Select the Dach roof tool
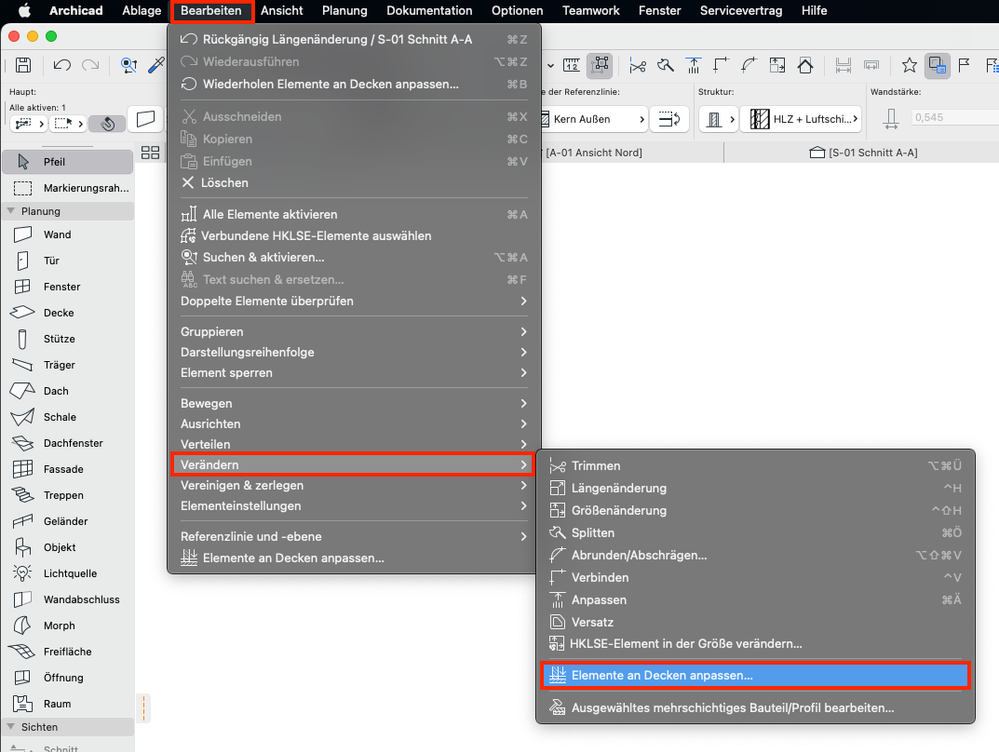Image resolution: width=999 pixels, height=752 pixels. pos(68,391)
